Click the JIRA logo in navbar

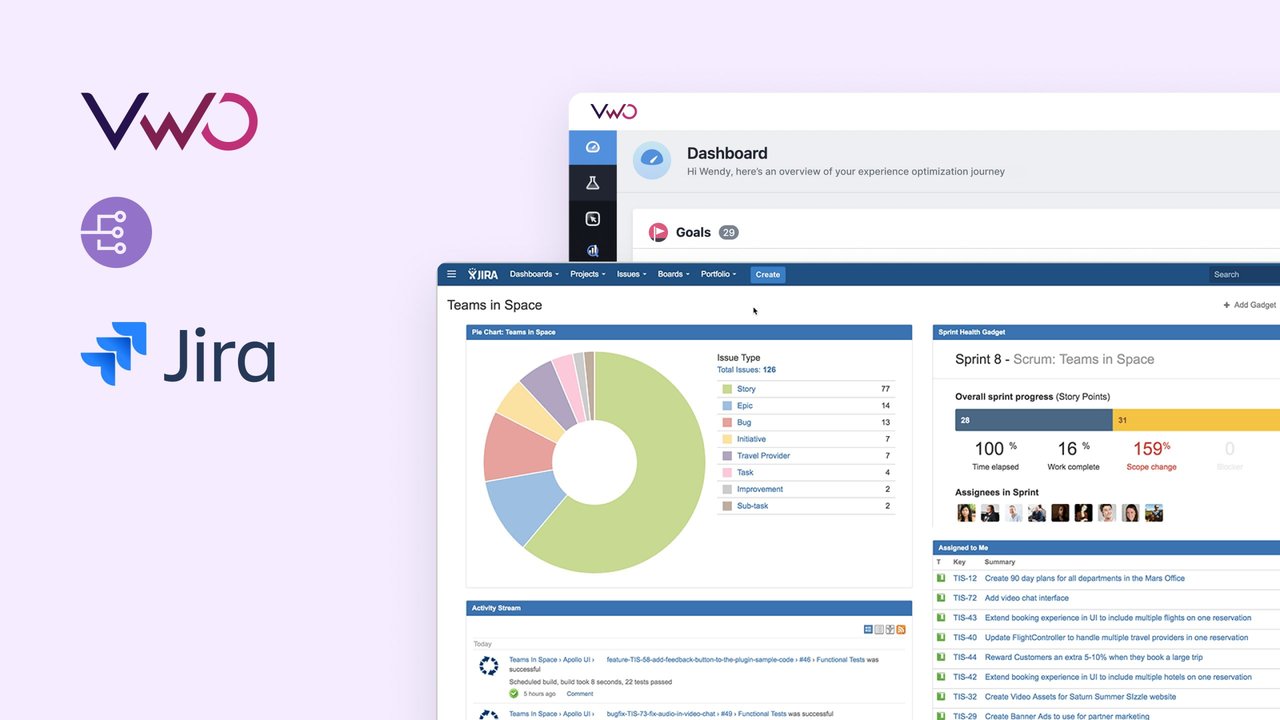click(x=483, y=274)
